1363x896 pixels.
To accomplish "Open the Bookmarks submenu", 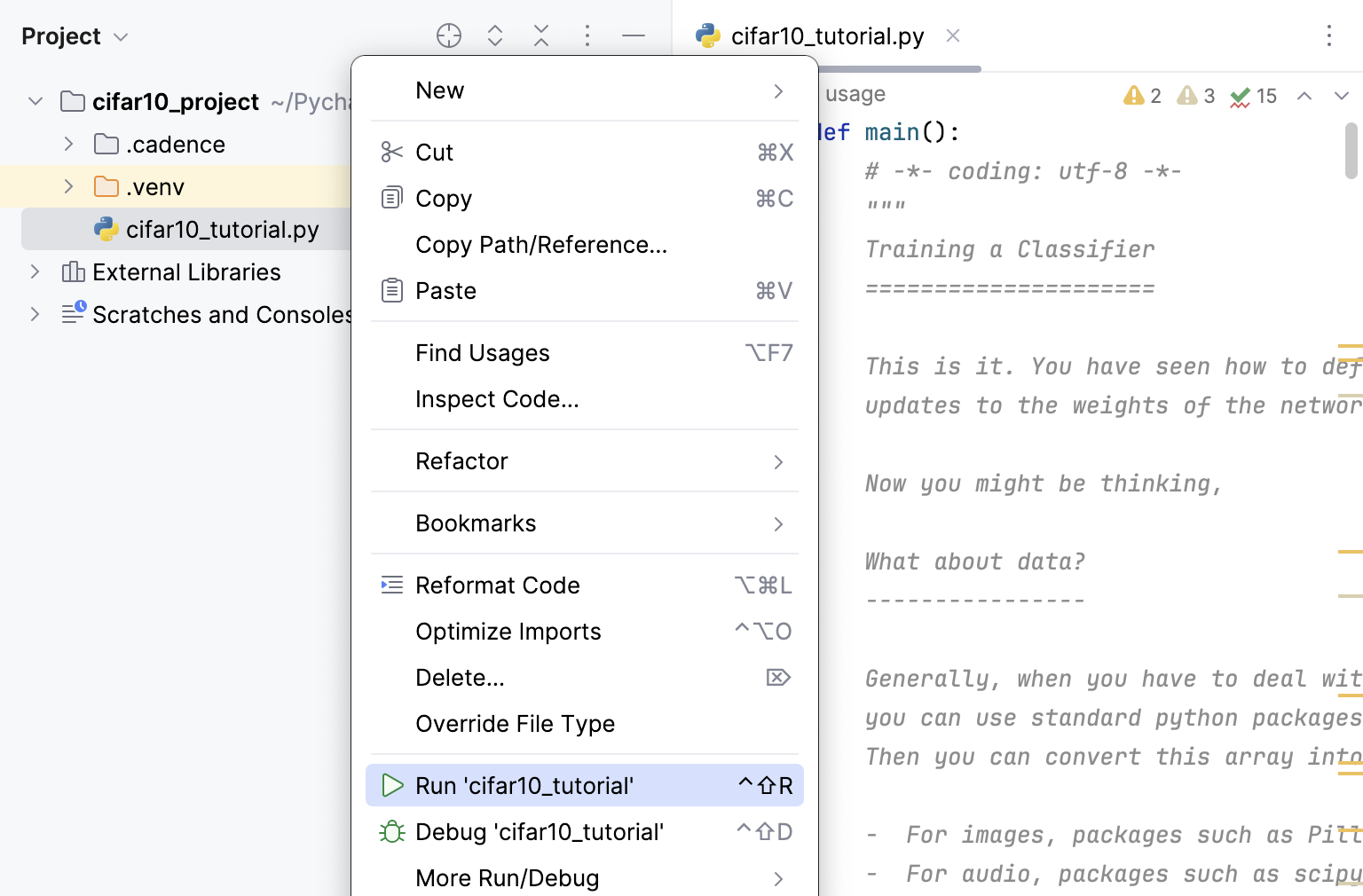I will coord(585,523).
